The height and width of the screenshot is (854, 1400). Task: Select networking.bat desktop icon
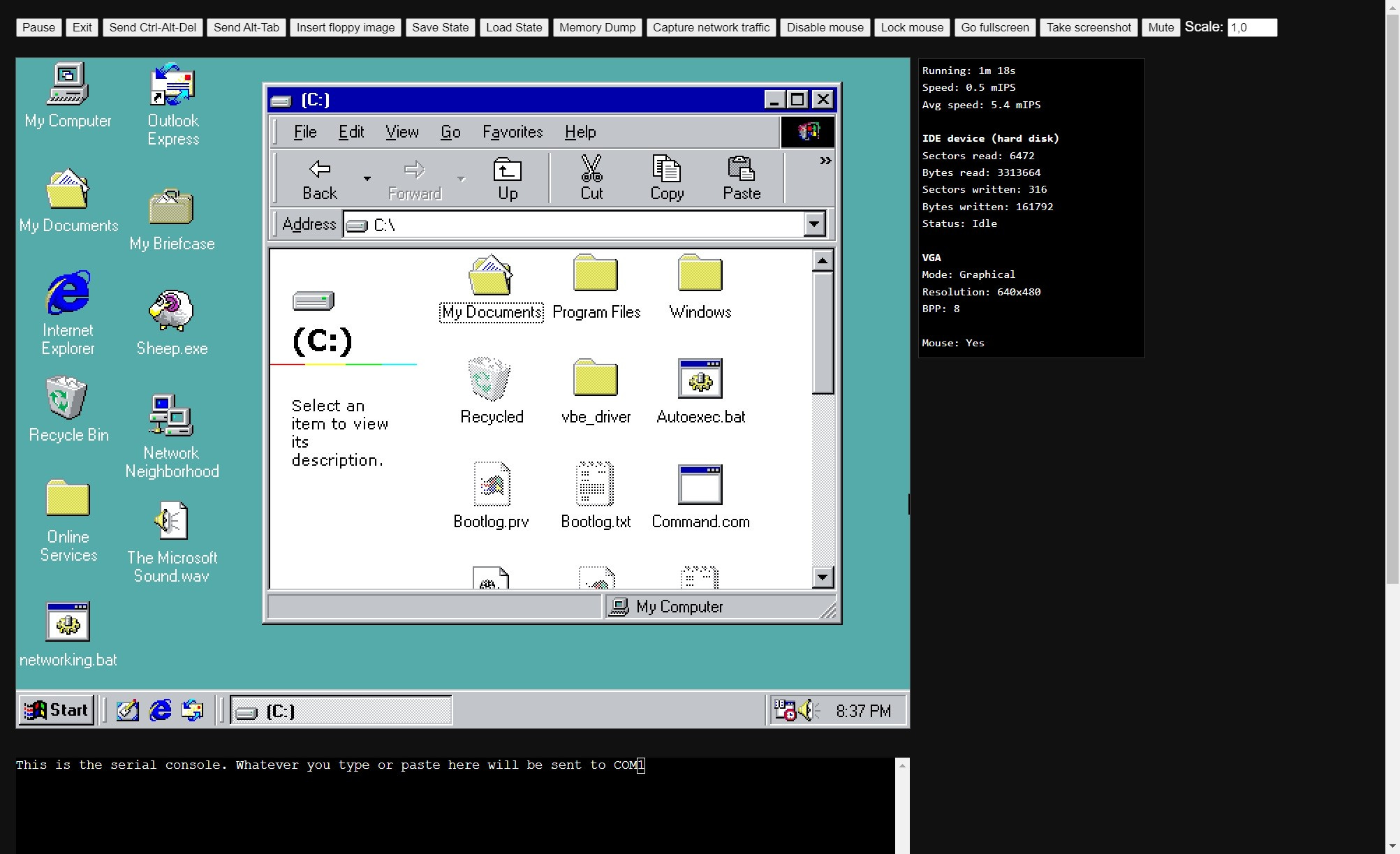click(x=68, y=634)
